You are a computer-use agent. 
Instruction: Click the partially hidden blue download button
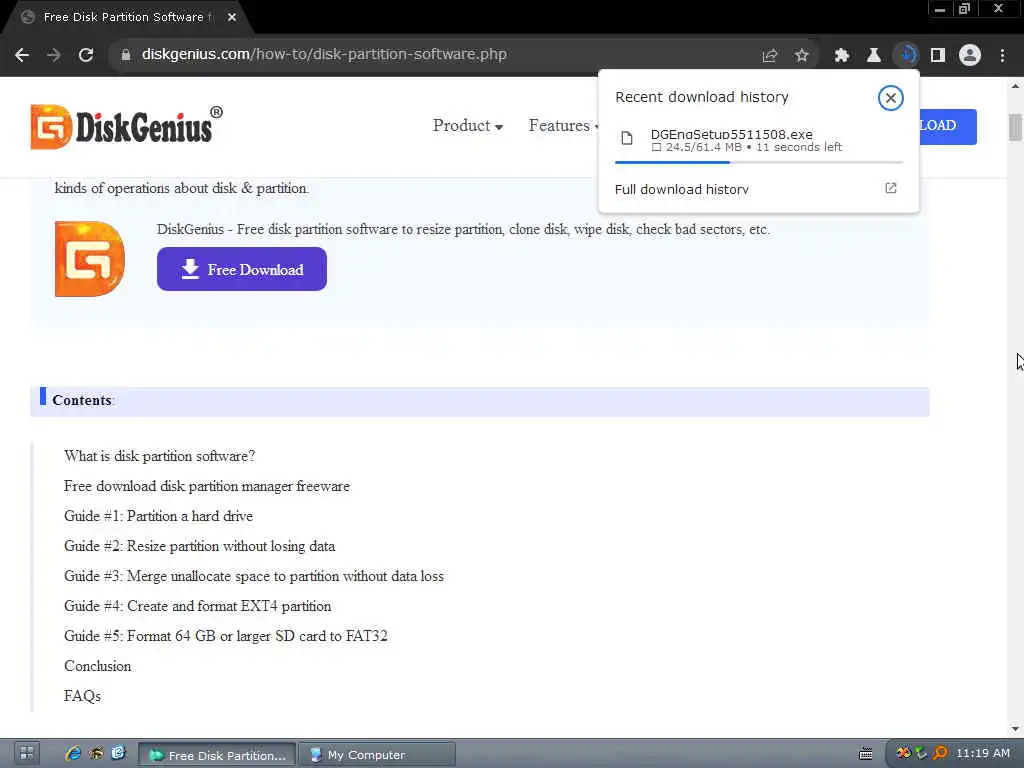(x=948, y=126)
